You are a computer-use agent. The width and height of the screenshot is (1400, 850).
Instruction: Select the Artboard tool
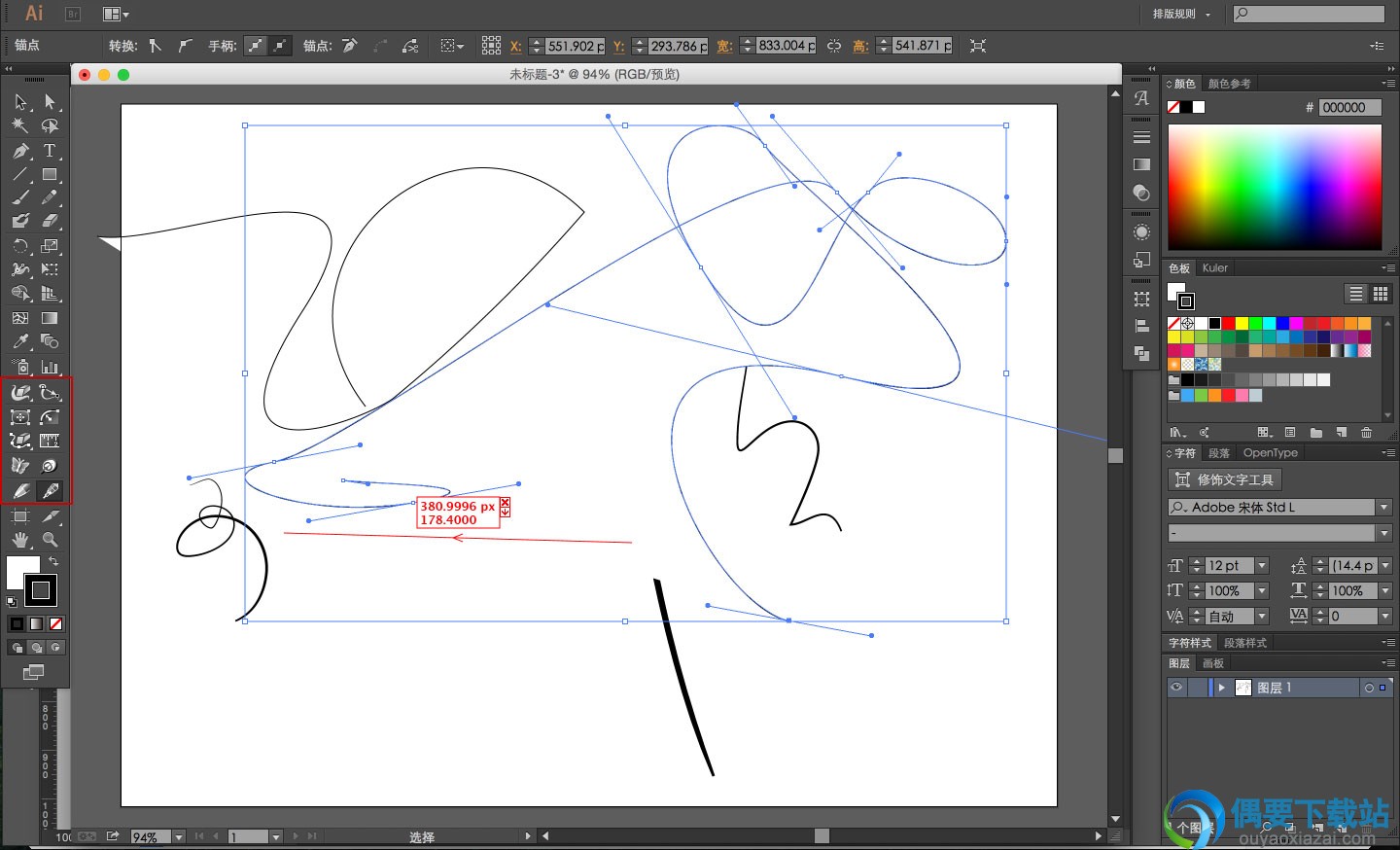click(x=20, y=516)
